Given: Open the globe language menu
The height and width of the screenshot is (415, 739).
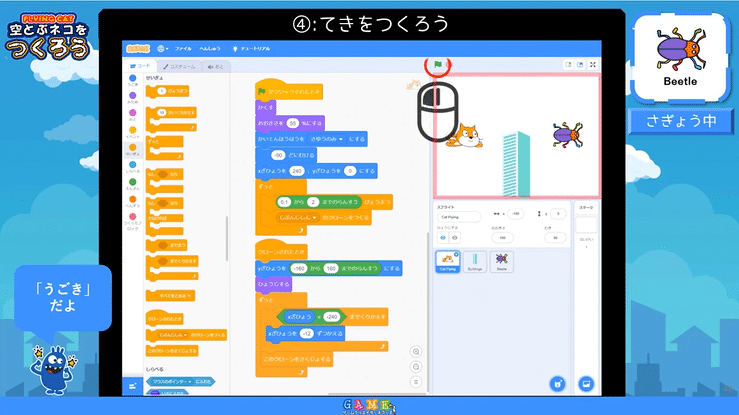Looking at the screenshot, I should pos(163,49).
